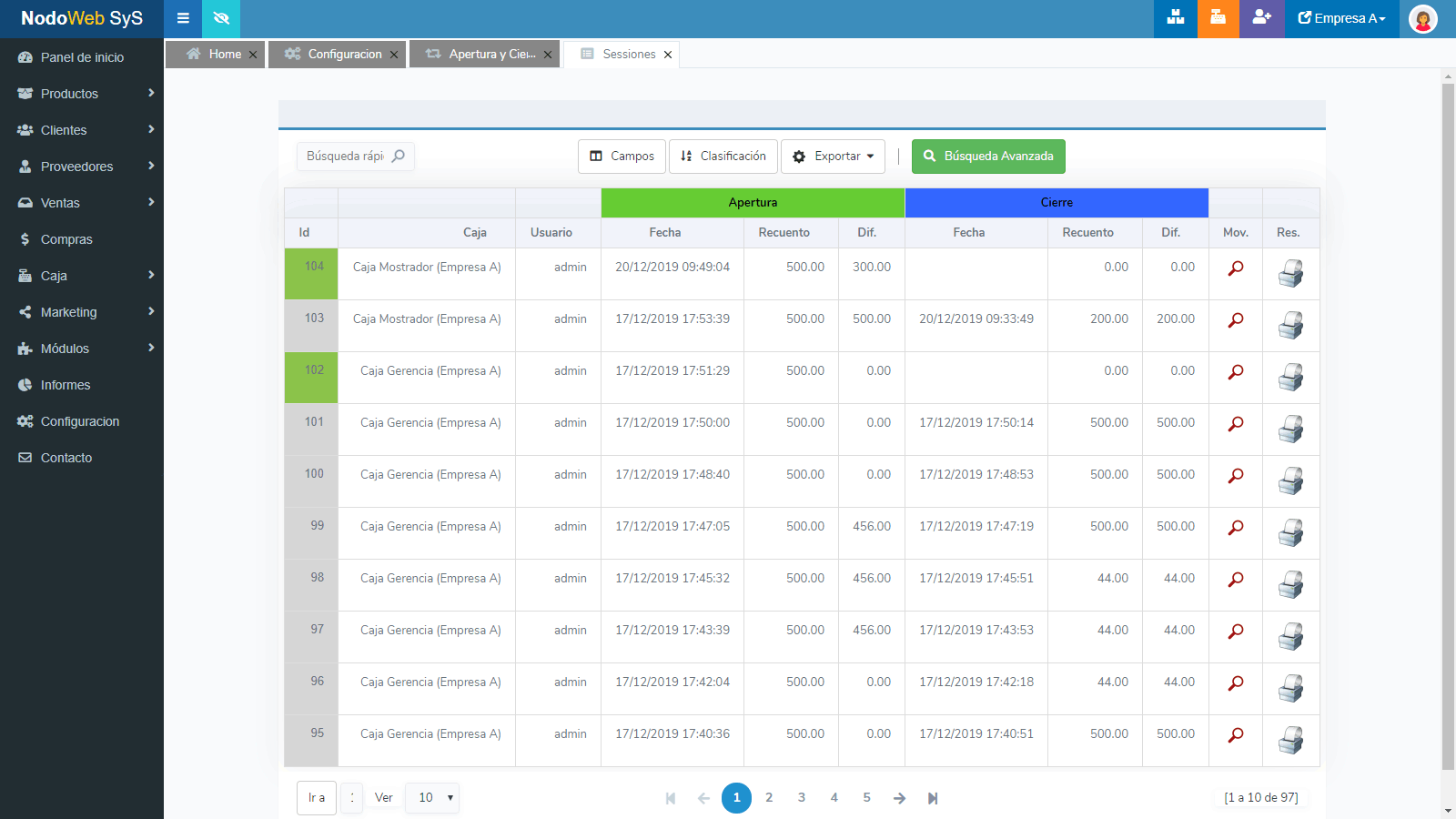
Task: Toggle the crossed-eye visibility icon in header
Action: (x=221, y=18)
